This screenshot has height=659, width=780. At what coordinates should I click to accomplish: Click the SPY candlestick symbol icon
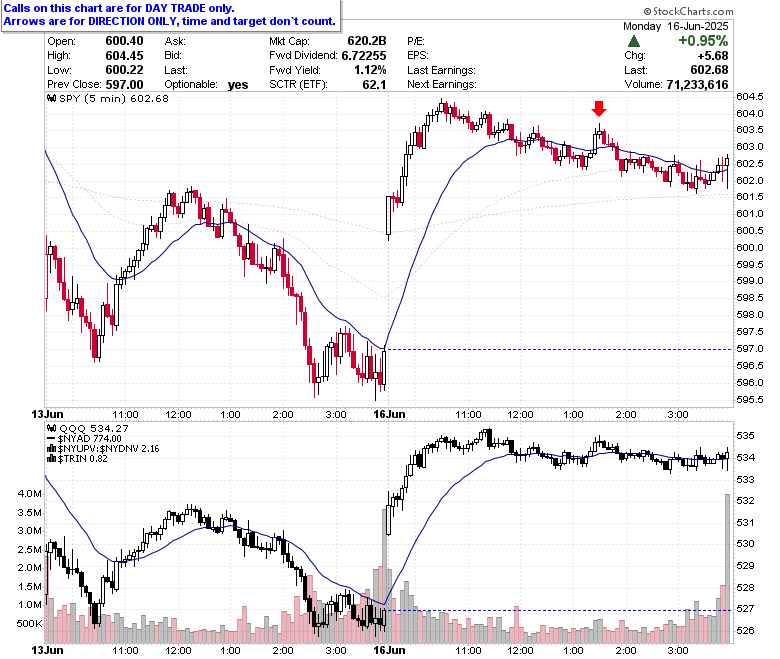[x=52, y=98]
